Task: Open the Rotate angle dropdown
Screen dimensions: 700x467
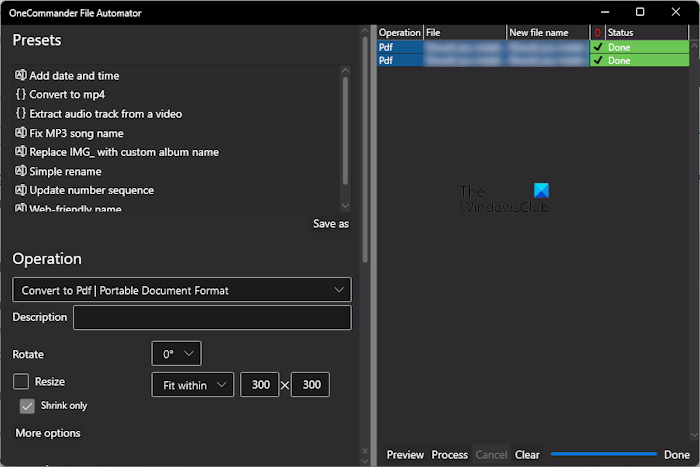Action: pos(176,354)
